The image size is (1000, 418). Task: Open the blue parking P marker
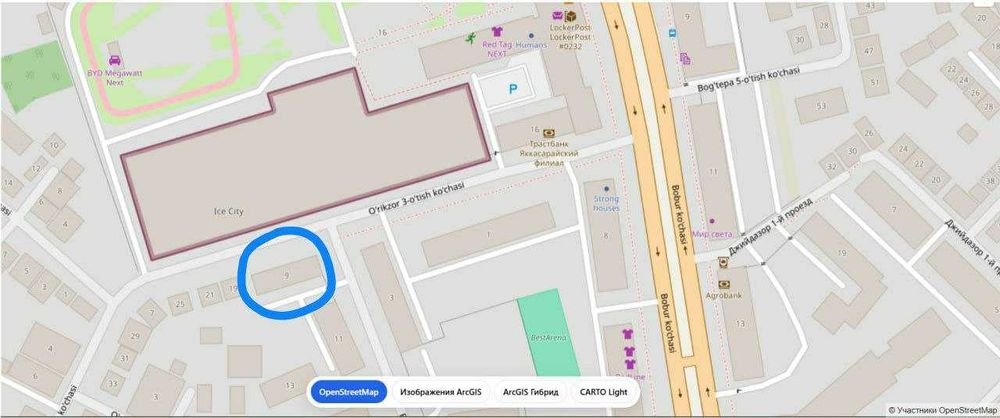[513, 90]
